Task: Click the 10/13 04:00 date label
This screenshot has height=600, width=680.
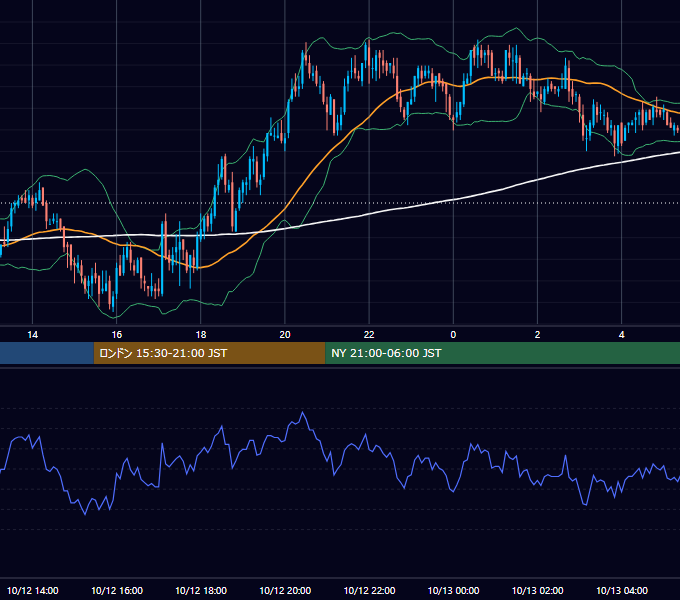Action: click(x=621, y=590)
